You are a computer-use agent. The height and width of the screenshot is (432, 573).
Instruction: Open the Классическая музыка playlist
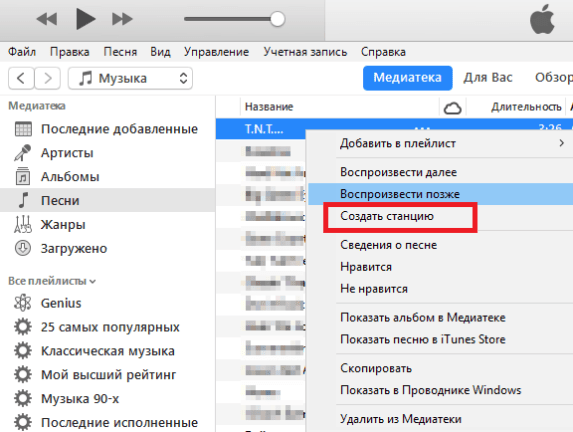coord(108,351)
